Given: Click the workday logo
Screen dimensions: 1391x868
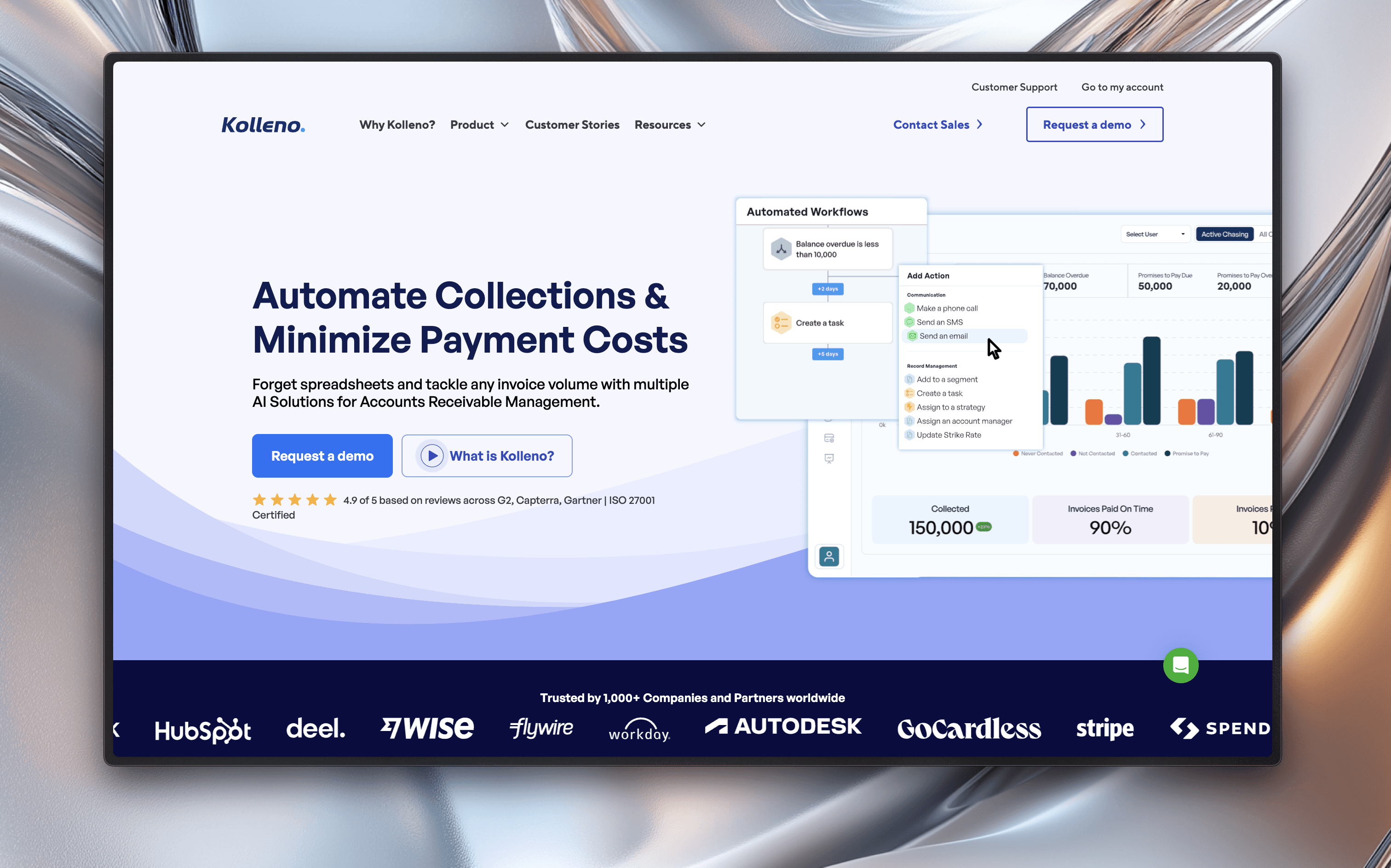Looking at the screenshot, I should [x=639, y=730].
